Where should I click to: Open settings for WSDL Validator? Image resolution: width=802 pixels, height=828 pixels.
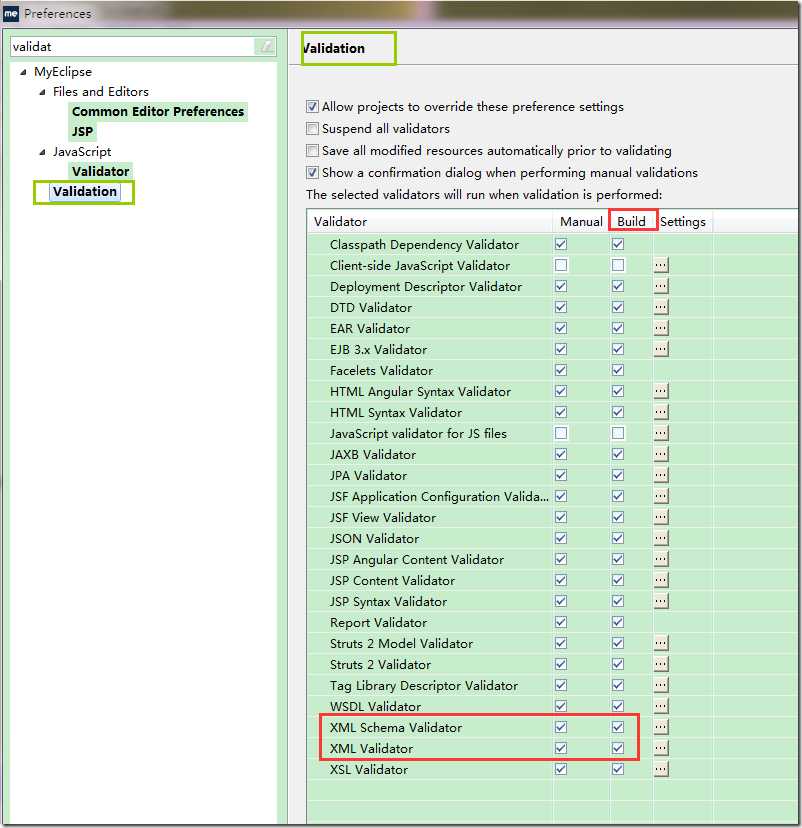661,706
